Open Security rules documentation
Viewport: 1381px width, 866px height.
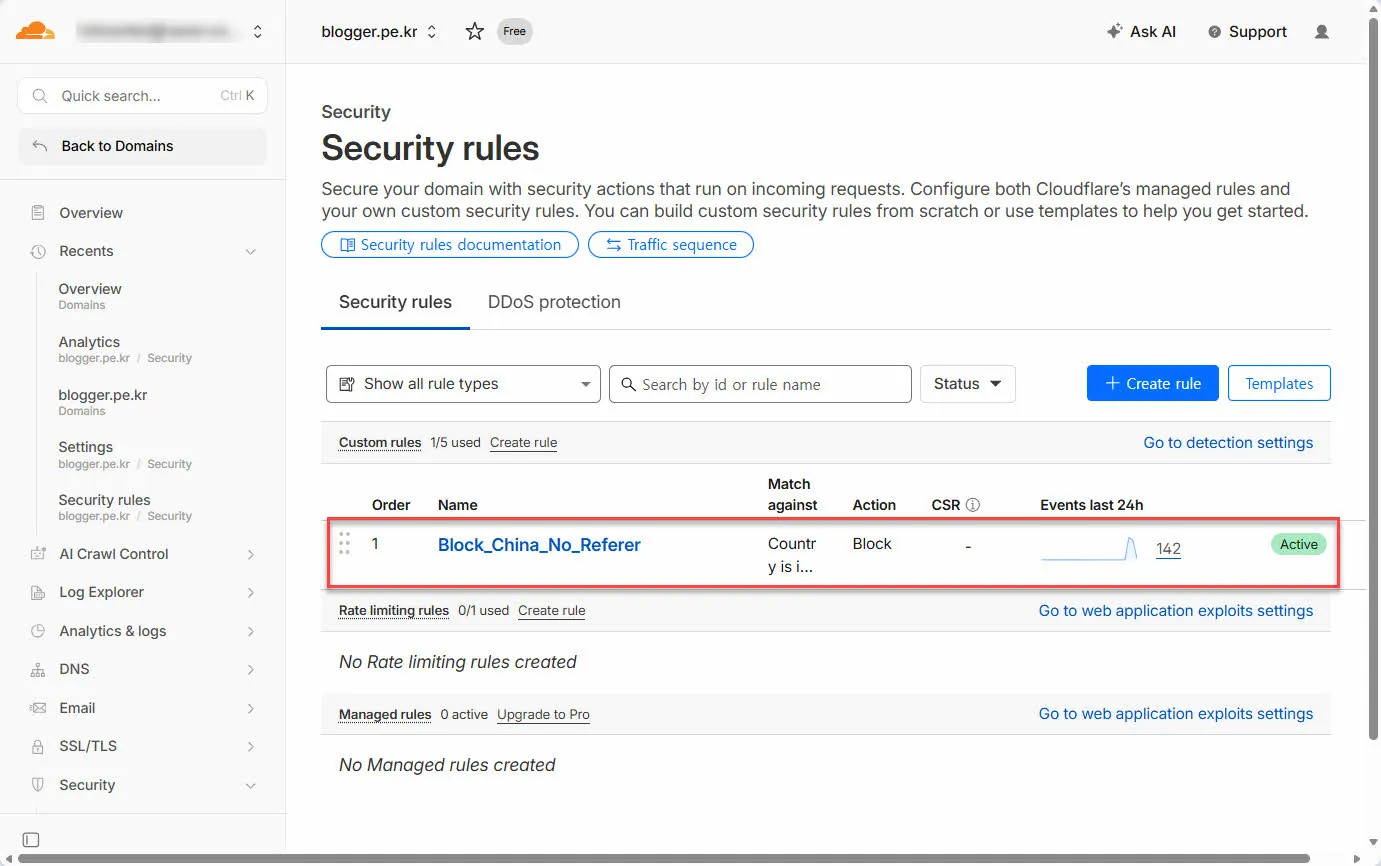(x=450, y=245)
